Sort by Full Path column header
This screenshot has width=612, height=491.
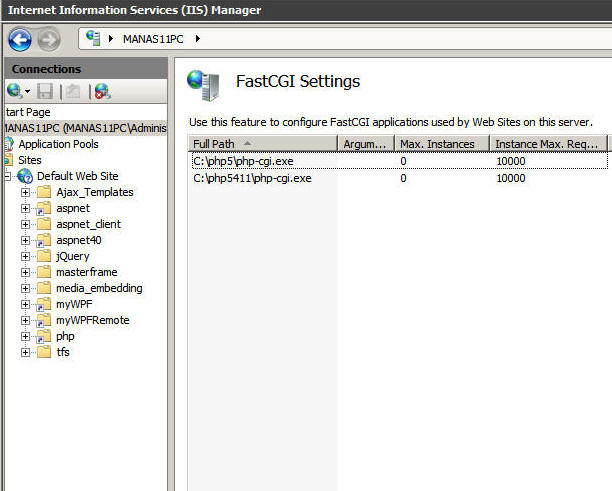click(x=263, y=144)
